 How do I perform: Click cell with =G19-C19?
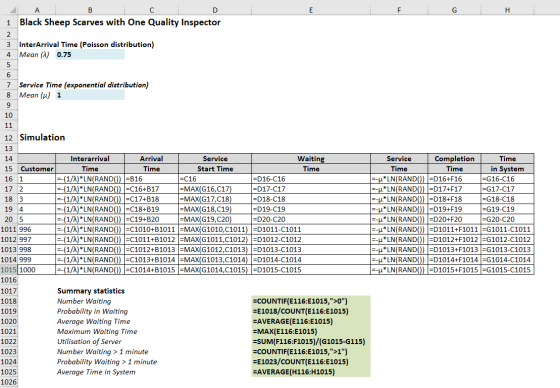pos(508,209)
